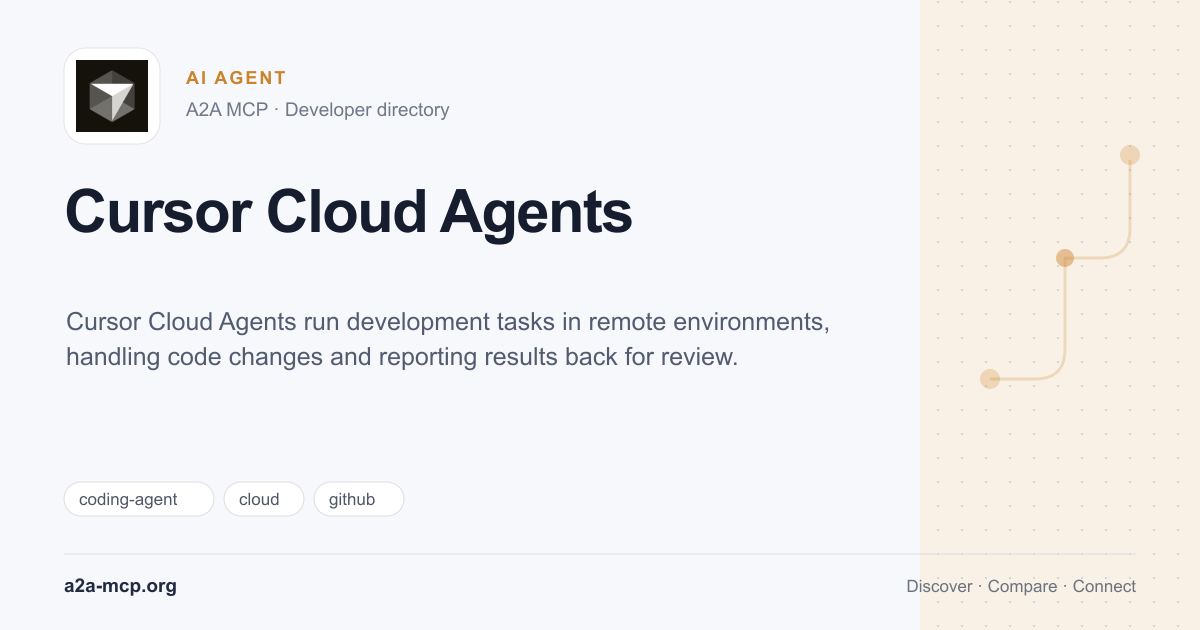This screenshot has width=1200, height=630.
Task: Click the AI AGENT label
Action: click(x=236, y=78)
